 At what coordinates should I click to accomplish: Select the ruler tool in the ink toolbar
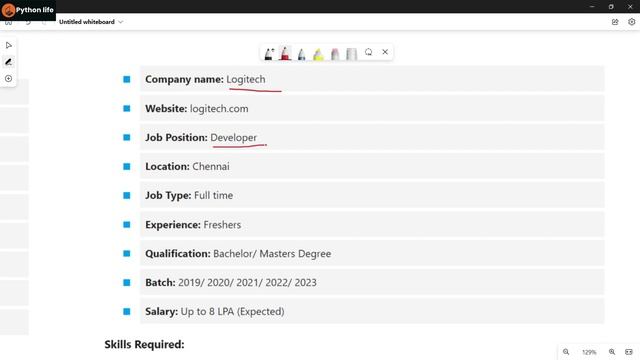pyautogui.click(x=351, y=54)
